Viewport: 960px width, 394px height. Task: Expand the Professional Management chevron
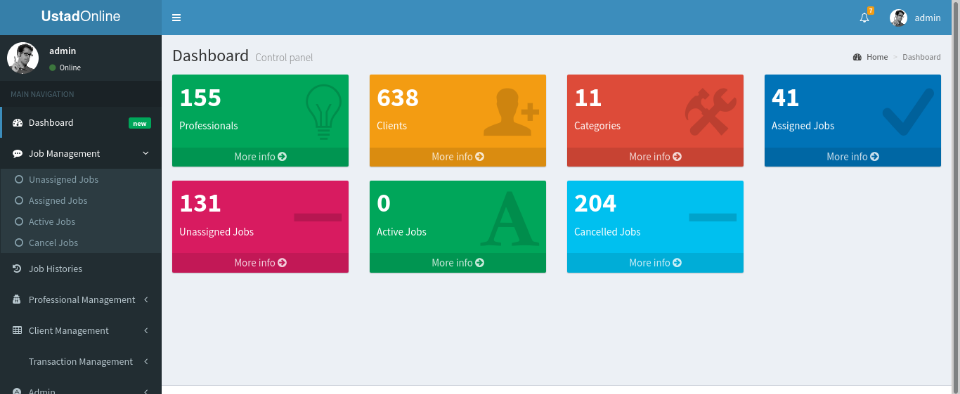point(146,300)
